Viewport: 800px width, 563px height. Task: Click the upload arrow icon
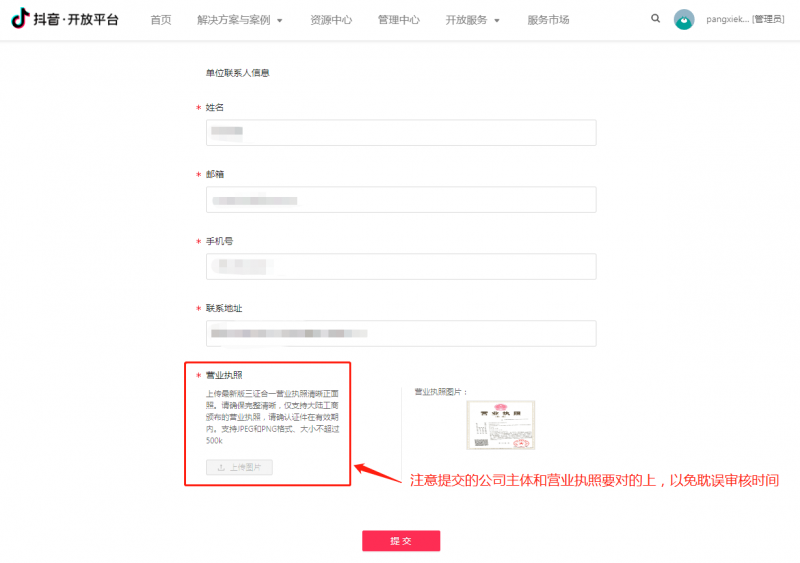(x=220, y=467)
